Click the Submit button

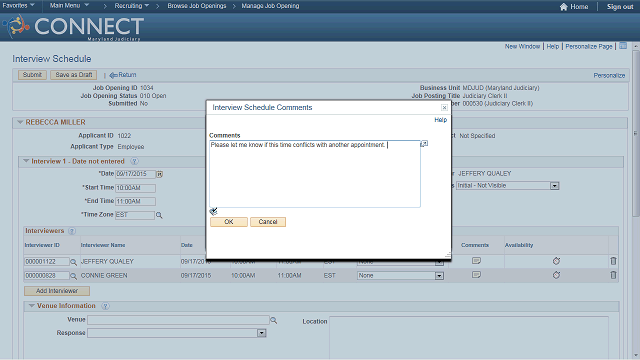32,75
